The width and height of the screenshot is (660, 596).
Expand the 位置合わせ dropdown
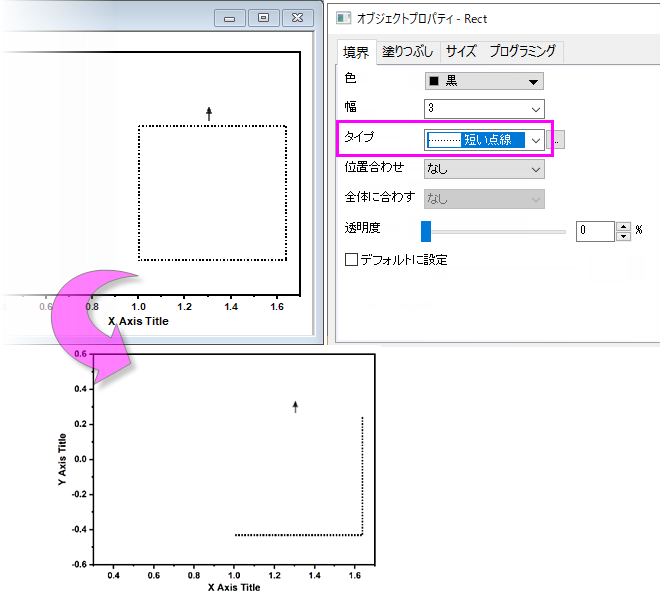click(x=484, y=169)
